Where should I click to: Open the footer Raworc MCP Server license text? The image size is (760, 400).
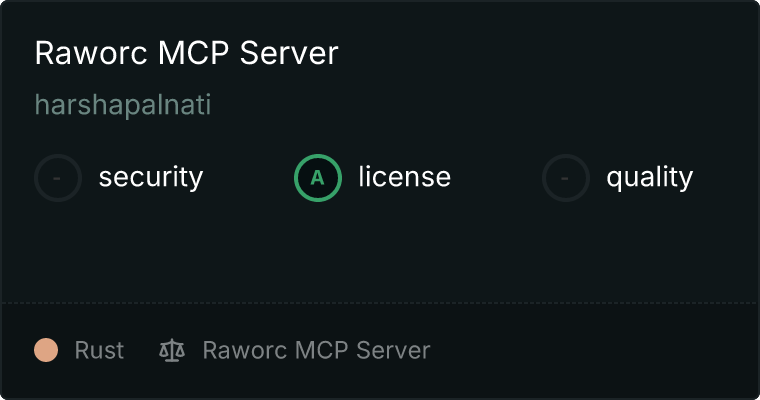coord(317,350)
